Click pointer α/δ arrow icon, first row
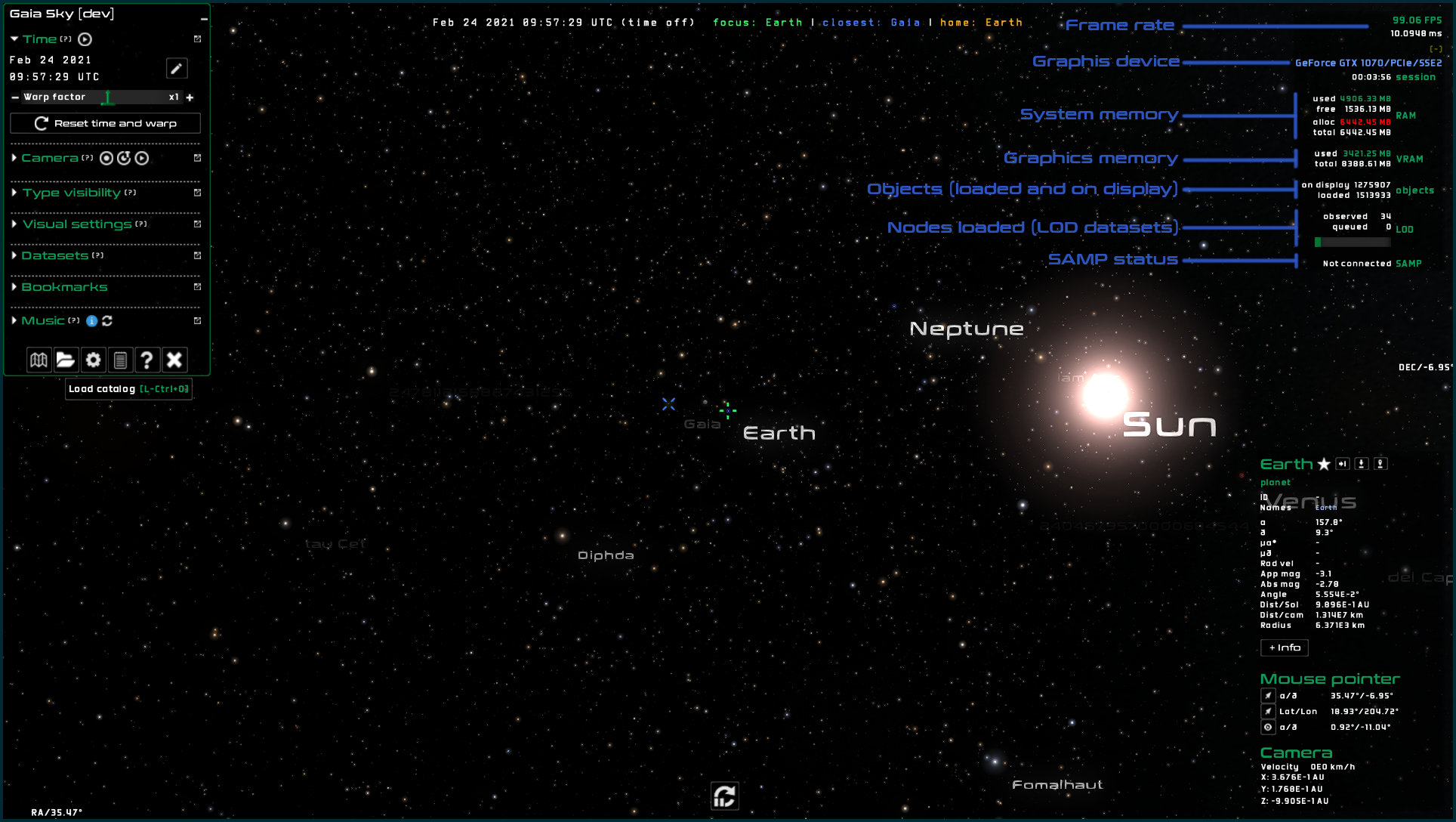 (1268, 696)
